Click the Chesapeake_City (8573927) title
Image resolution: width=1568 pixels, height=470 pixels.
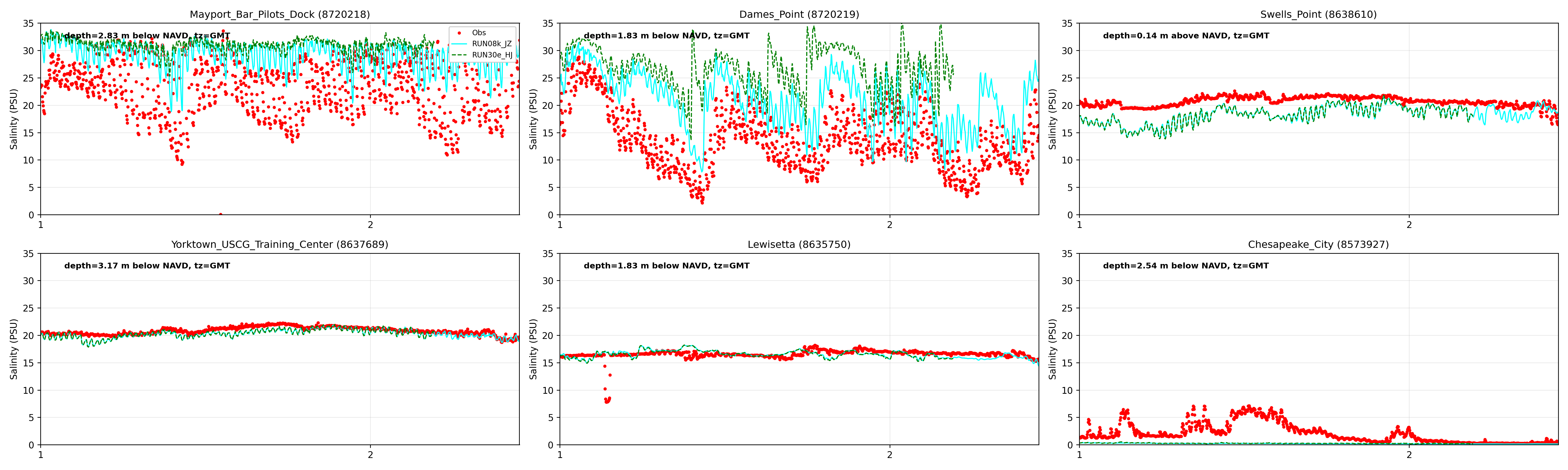point(1318,244)
